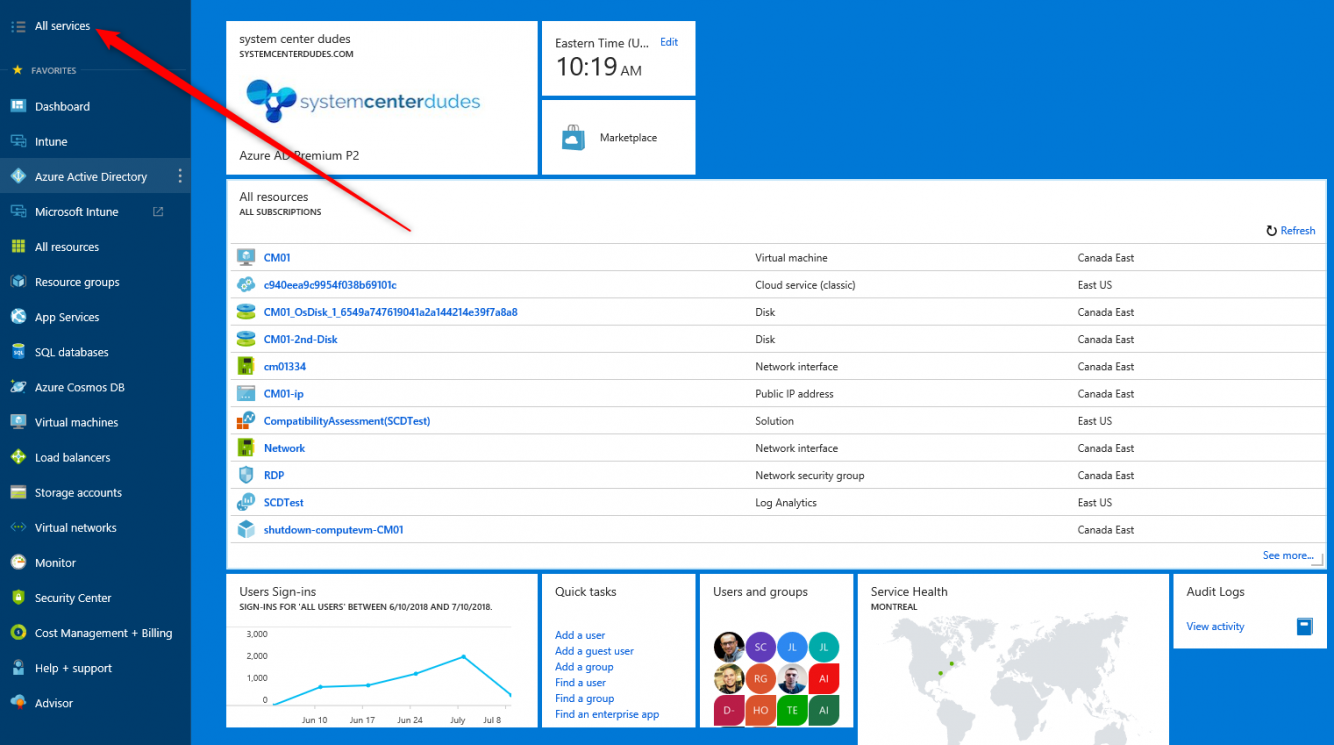Open the SCDTest Log Analytics resource
The height and width of the screenshot is (745, 1334).
click(283, 503)
